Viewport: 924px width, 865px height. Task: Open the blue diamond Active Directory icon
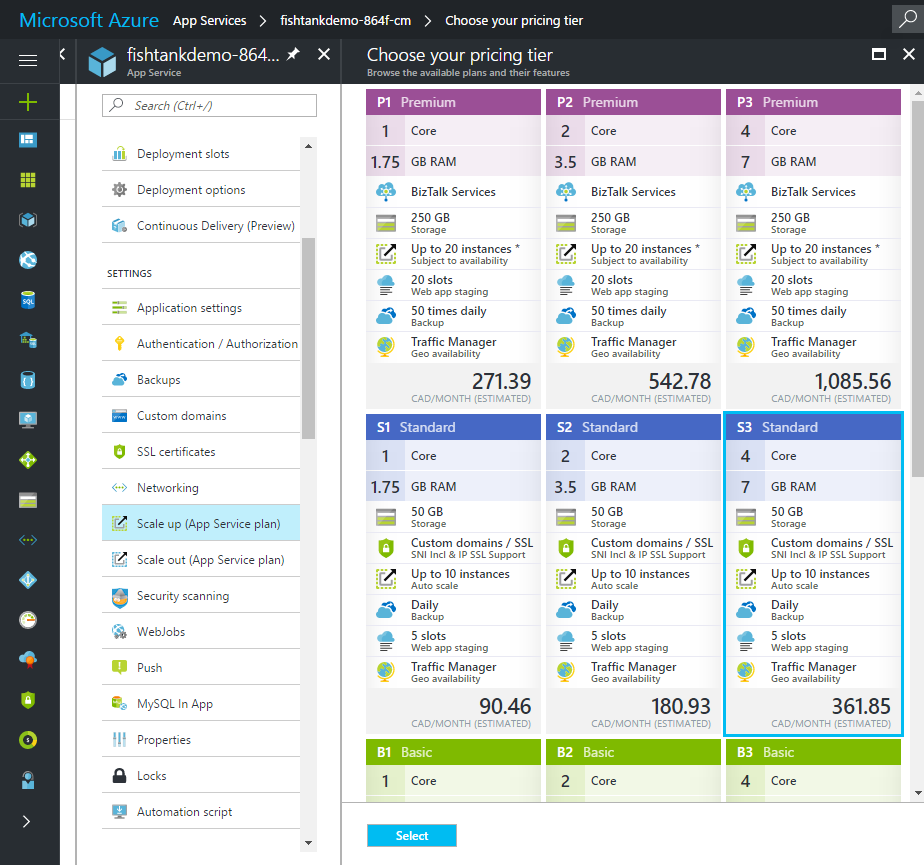28,580
